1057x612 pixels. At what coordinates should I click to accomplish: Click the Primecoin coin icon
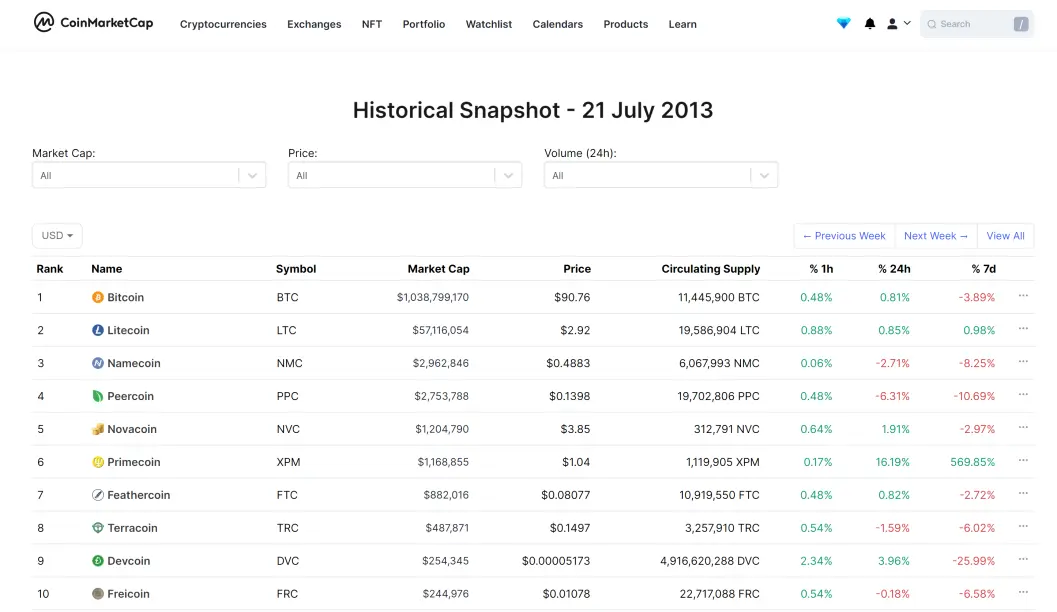[x=98, y=462]
